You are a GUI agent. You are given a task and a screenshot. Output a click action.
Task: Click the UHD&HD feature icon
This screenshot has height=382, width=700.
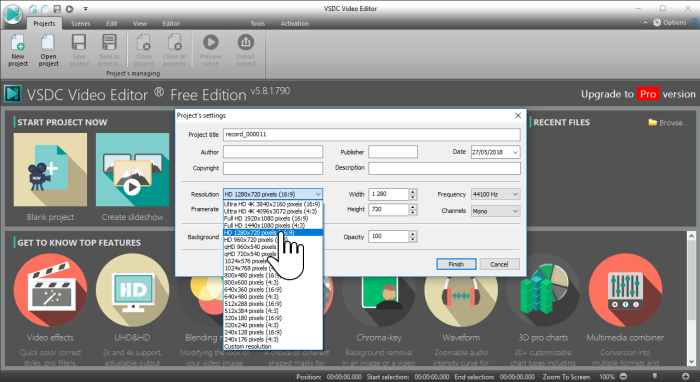(132, 290)
